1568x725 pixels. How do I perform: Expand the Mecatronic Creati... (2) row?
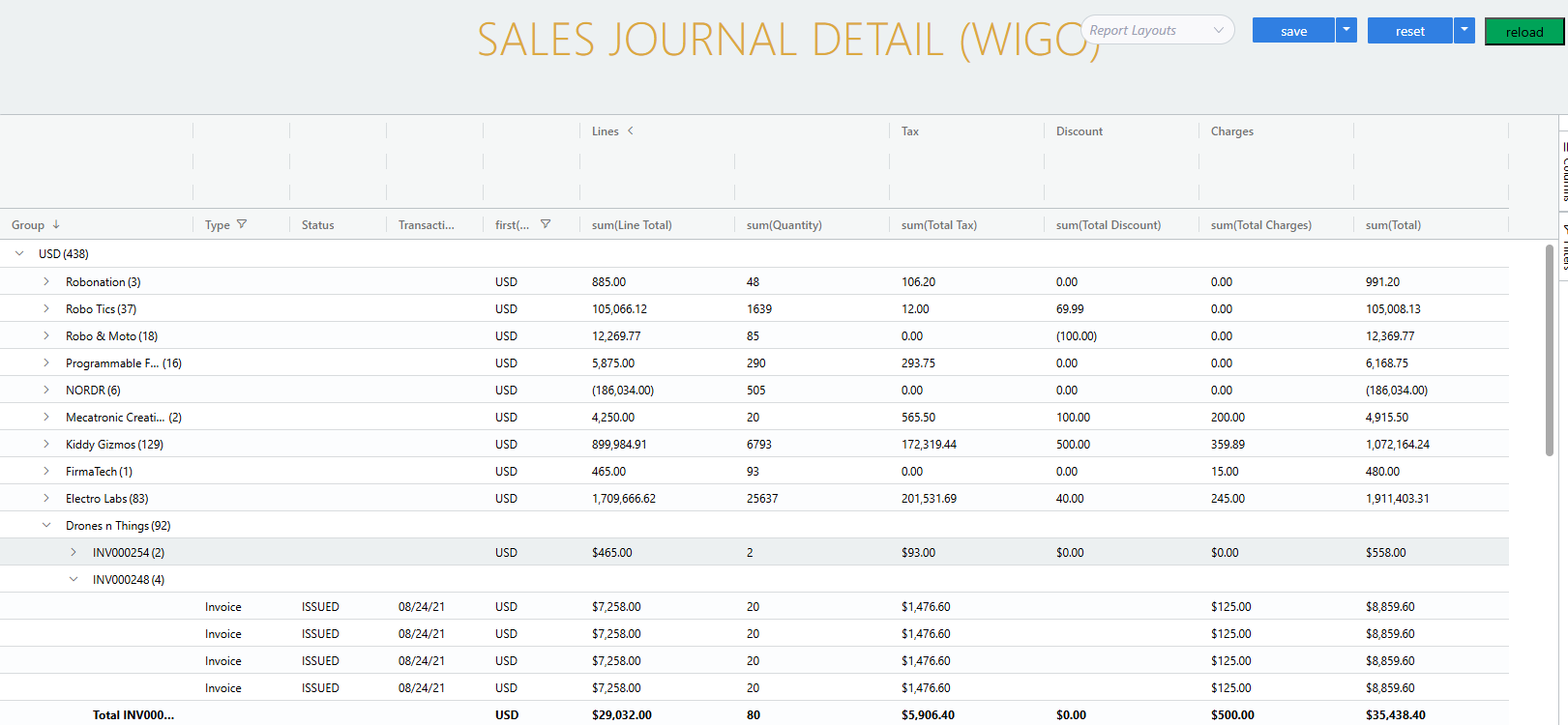coord(46,417)
